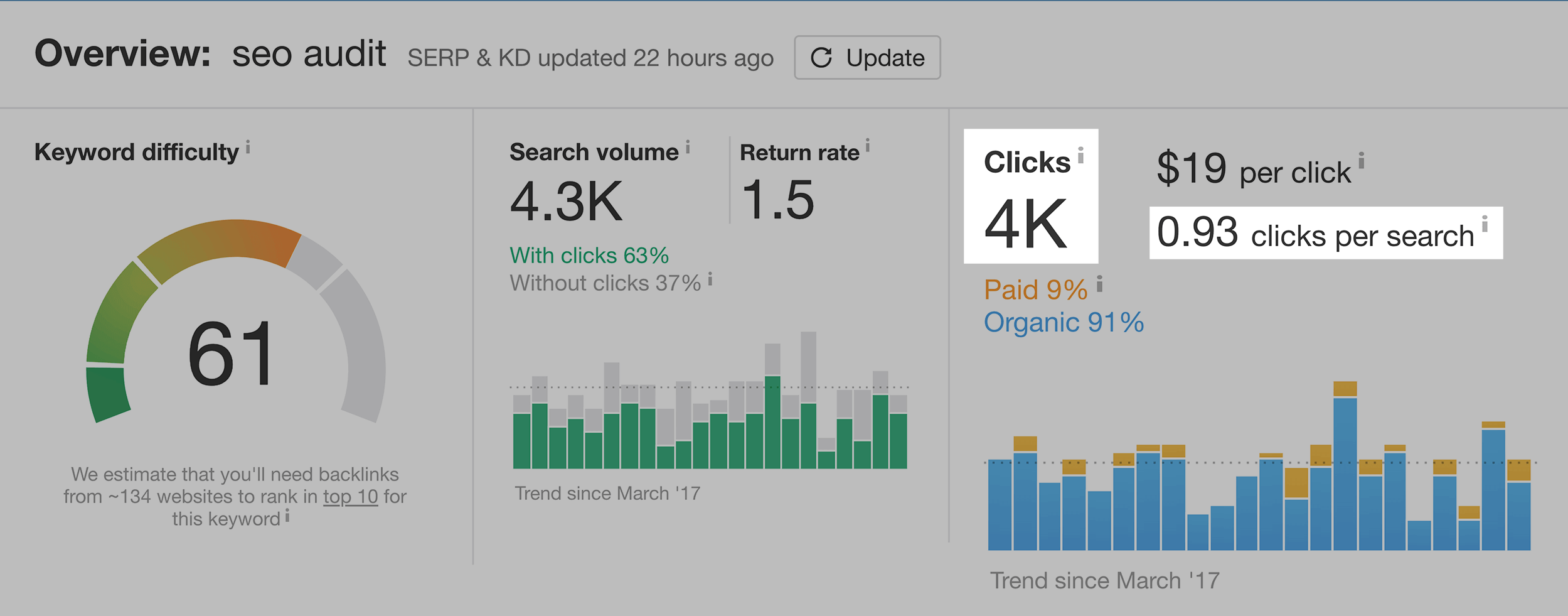1568x616 pixels.
Task: Click the refresh icon inside Update button
Action: 821,58
